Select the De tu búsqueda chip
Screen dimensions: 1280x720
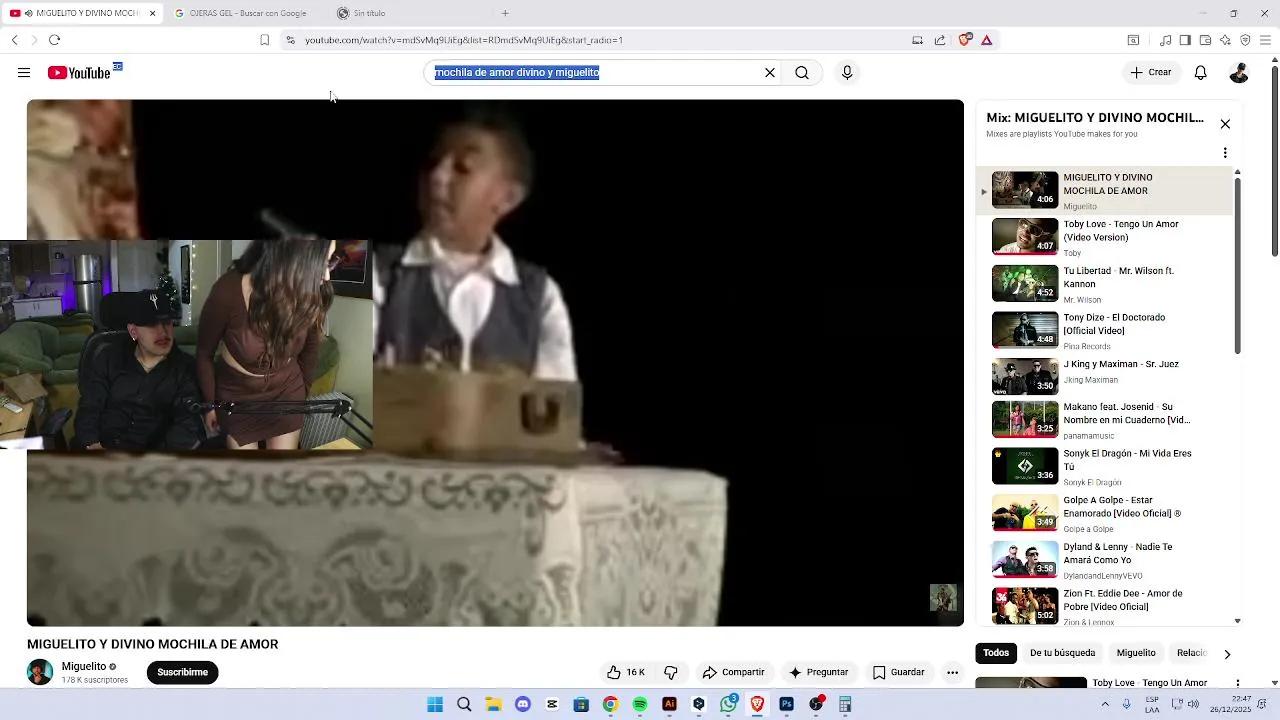1062,653
